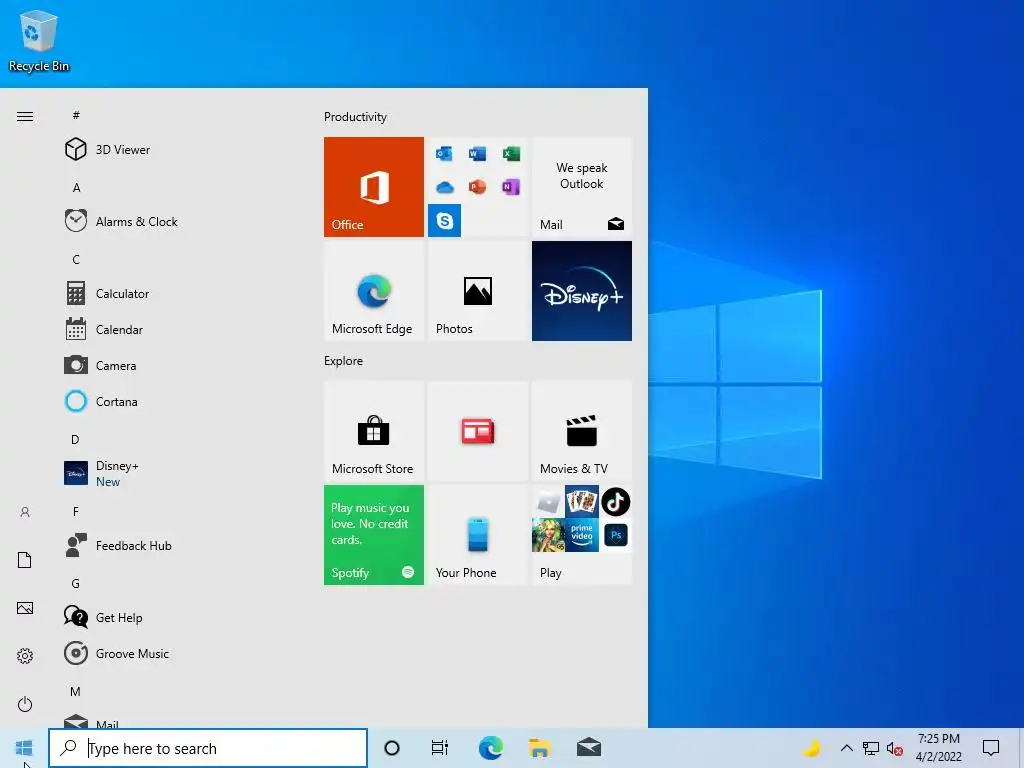Click the letter A section header
Screen dimensions: 1024x768
click(x=76, y=187)
